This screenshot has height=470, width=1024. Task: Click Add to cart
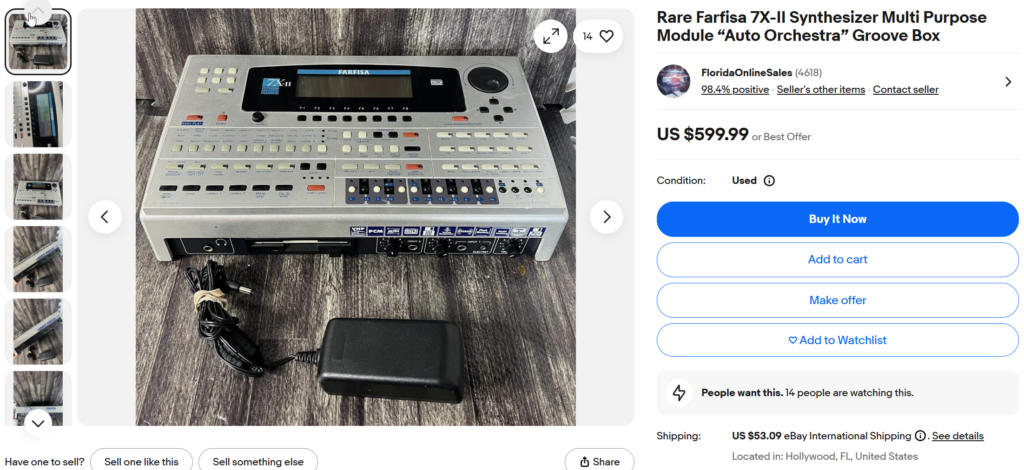(837, 259)
